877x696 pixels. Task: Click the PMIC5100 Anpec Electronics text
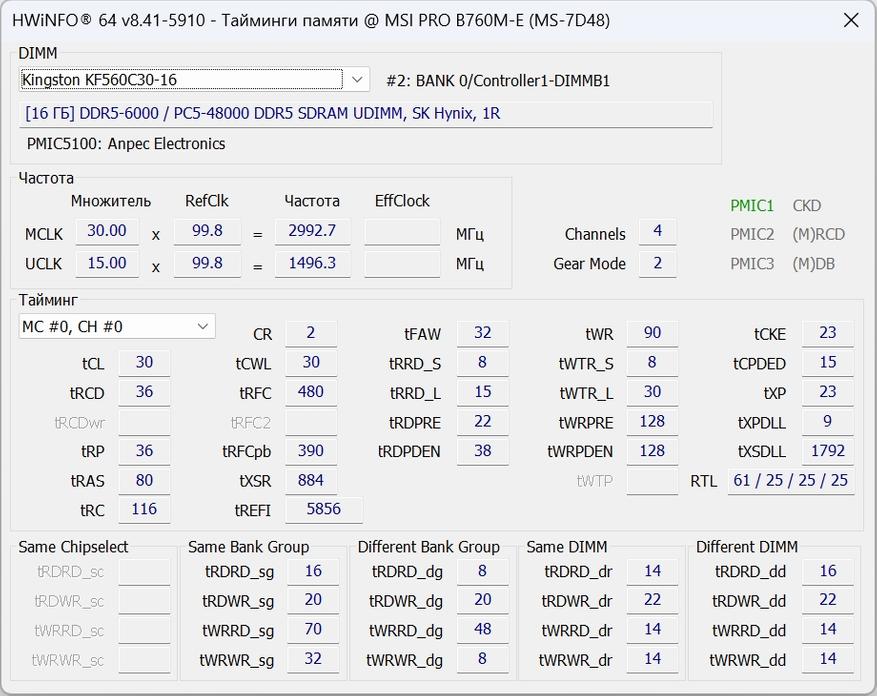(x=126, y=144)
